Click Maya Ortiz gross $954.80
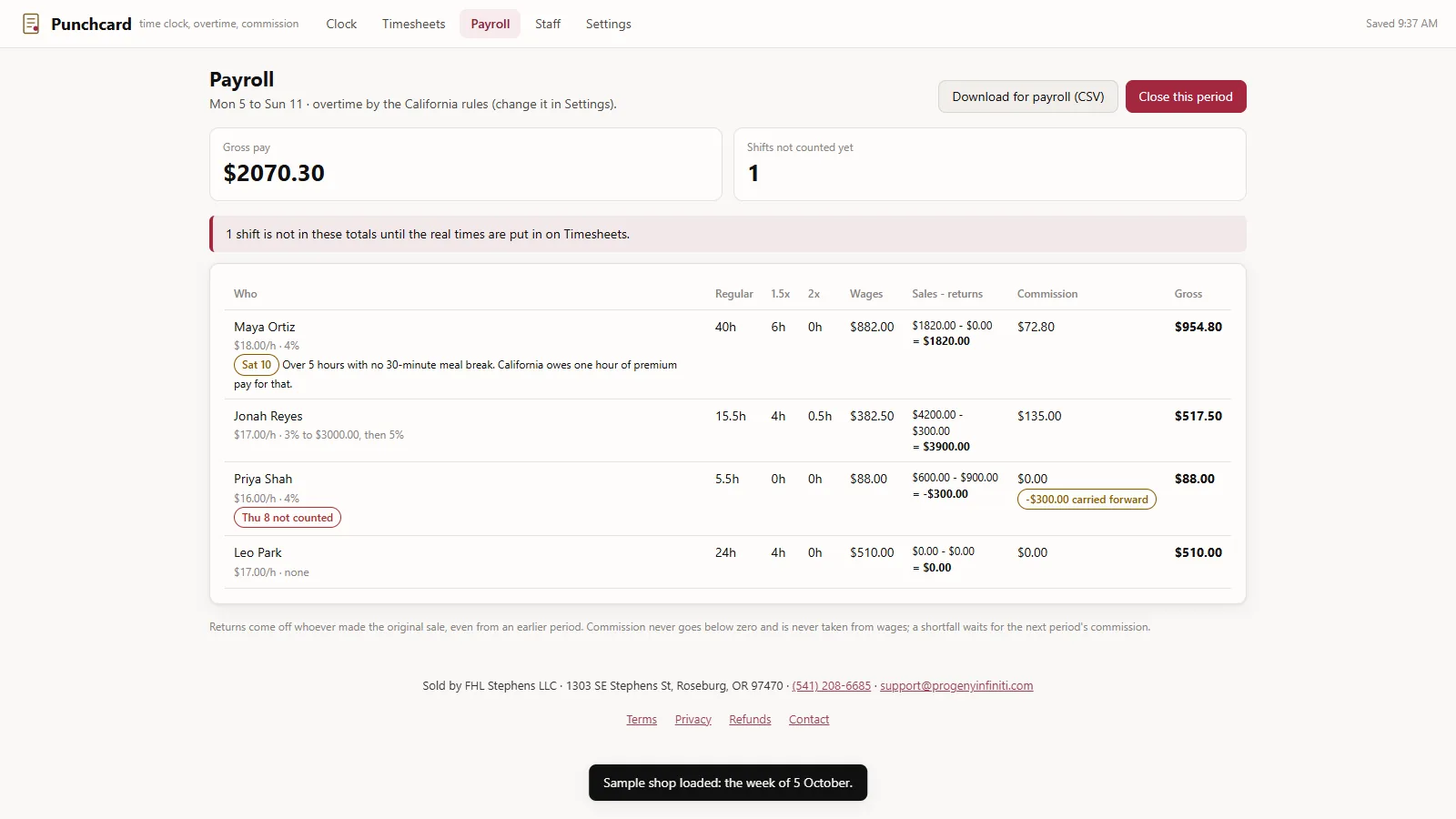This screenshot has height=819, width=1456. [x=1198, y=327]
